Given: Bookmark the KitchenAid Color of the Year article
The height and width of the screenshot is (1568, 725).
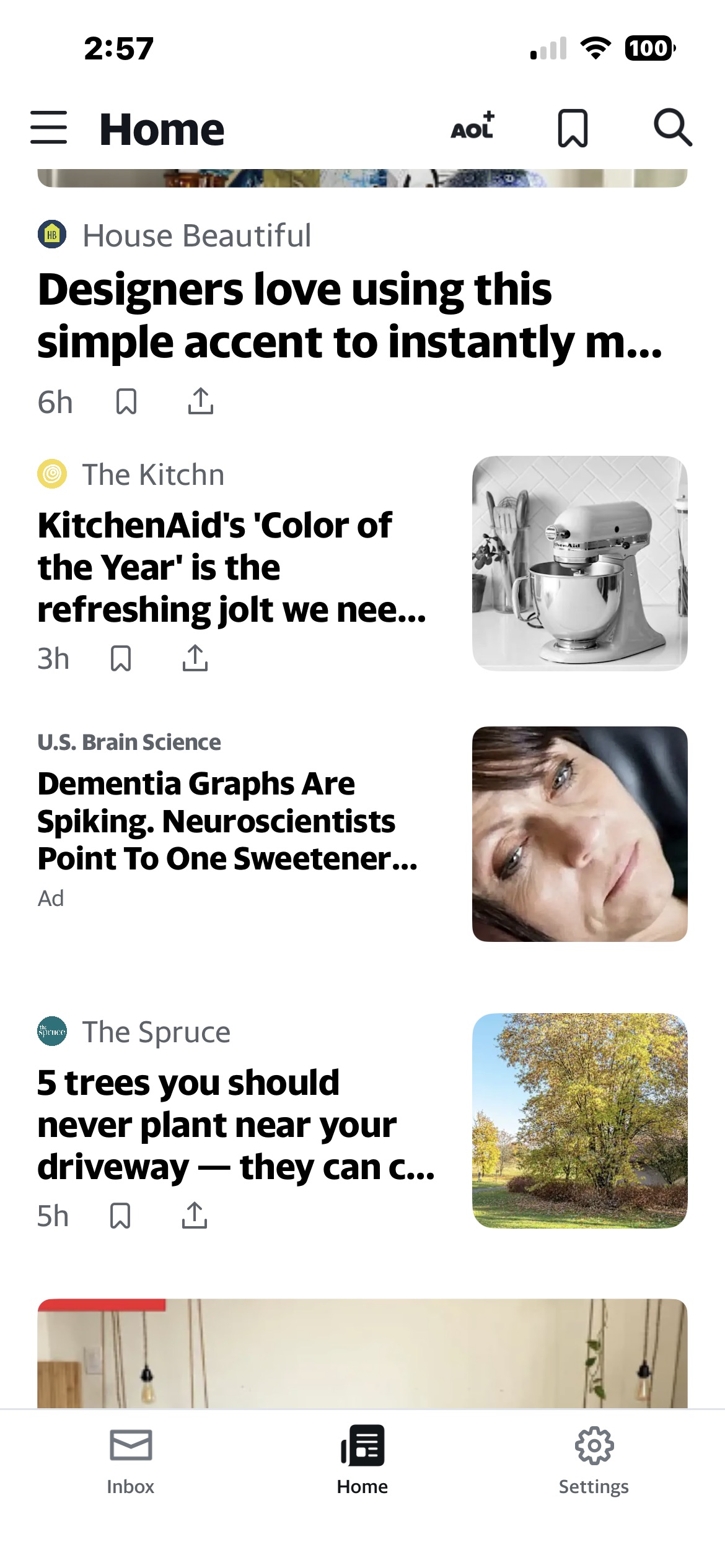Looking at the screenshot, I should [121, 658].
